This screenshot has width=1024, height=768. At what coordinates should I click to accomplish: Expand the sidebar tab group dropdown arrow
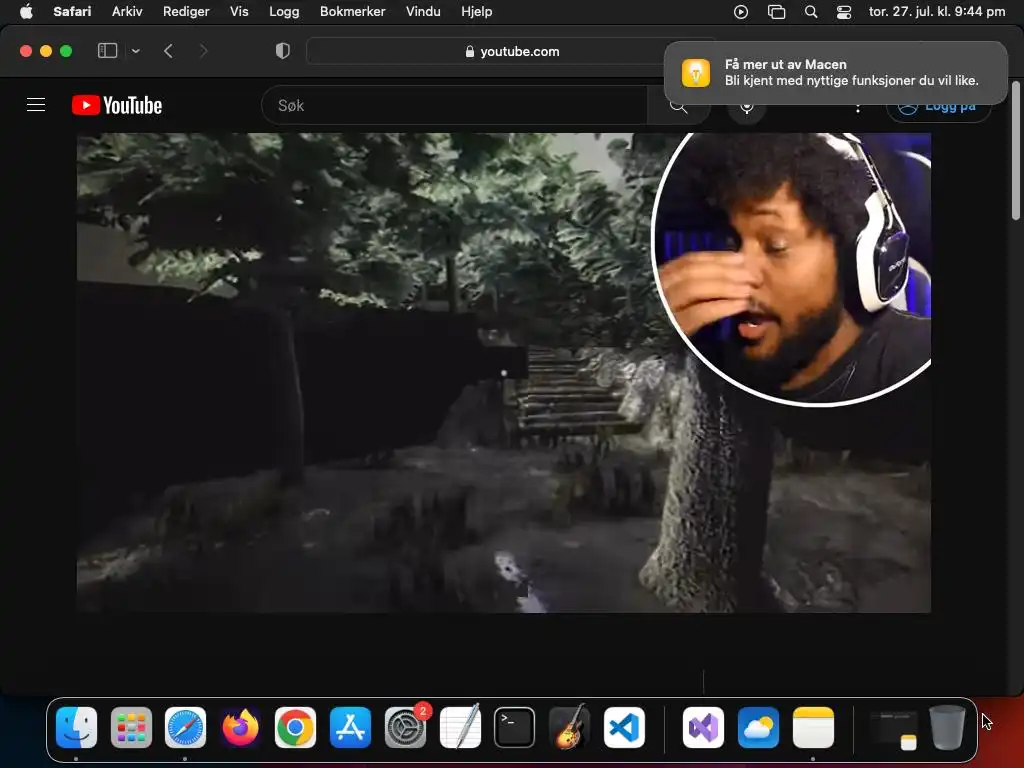point(136,51)
